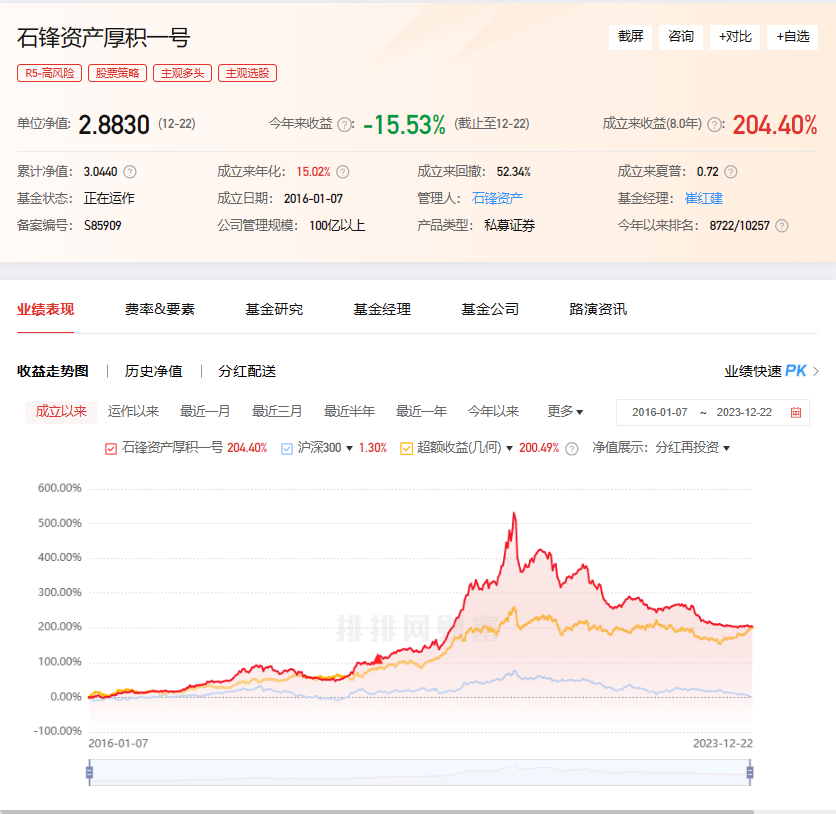
Task: Select 最近一月 time range
Action: (205, 412)
